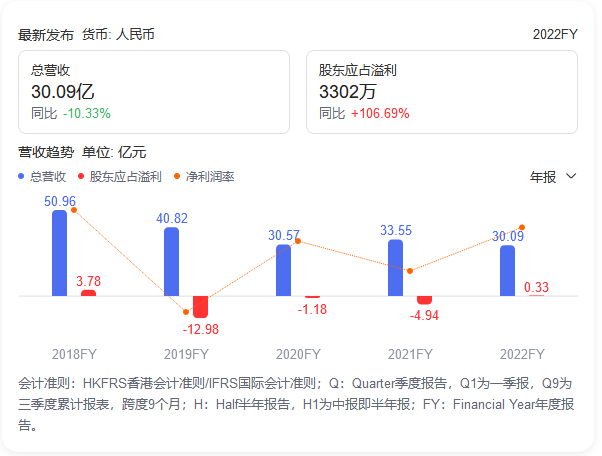Click the chevron arrow beside 年报

point(572,177)
